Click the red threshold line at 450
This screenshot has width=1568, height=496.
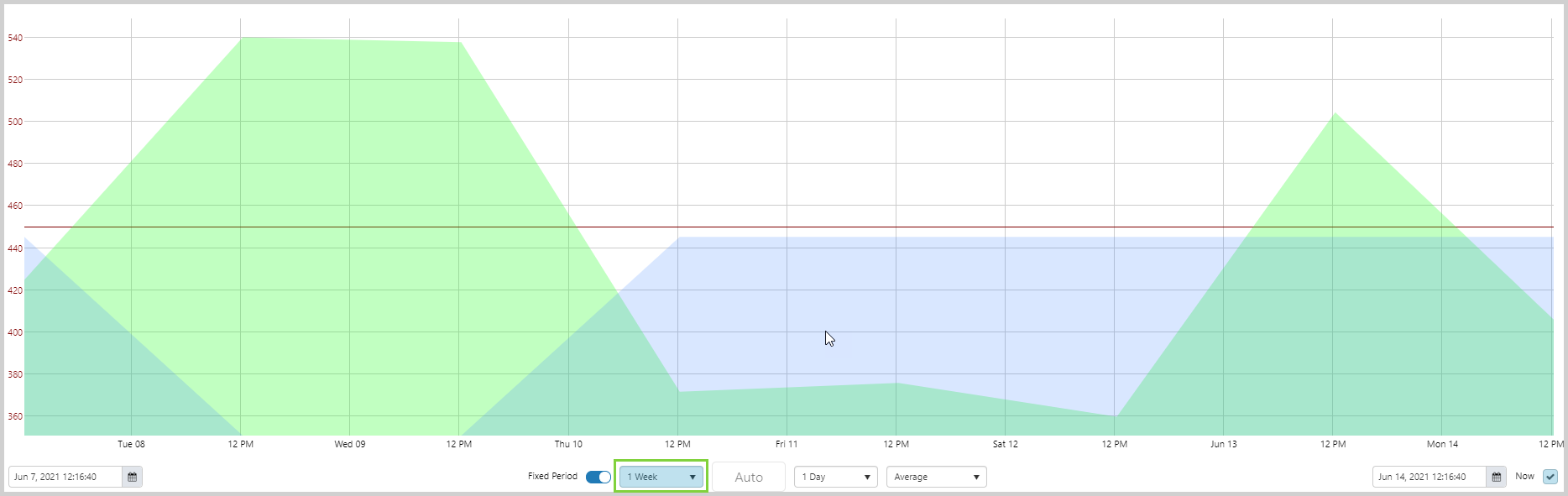point(789,227)
